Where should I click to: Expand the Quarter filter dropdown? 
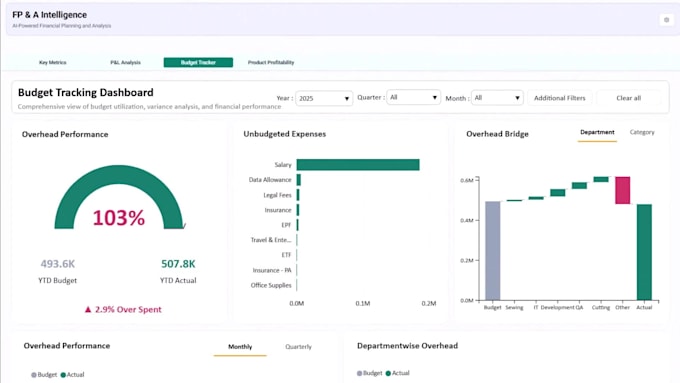click(x=413, y=97)
